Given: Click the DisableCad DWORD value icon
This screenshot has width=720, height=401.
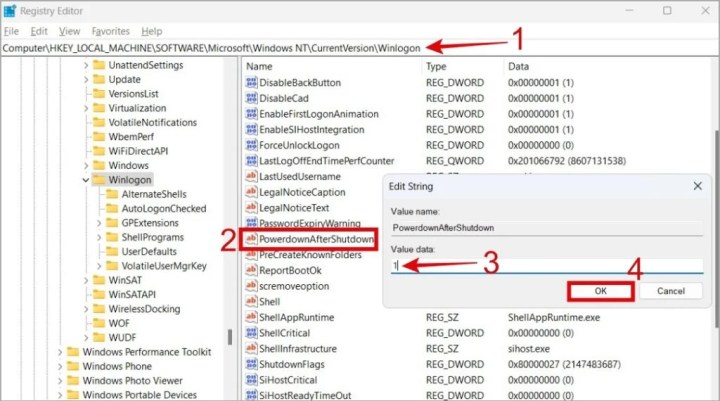Looking at the screenshot, I should pyautogui.click(x=251, y=98).
